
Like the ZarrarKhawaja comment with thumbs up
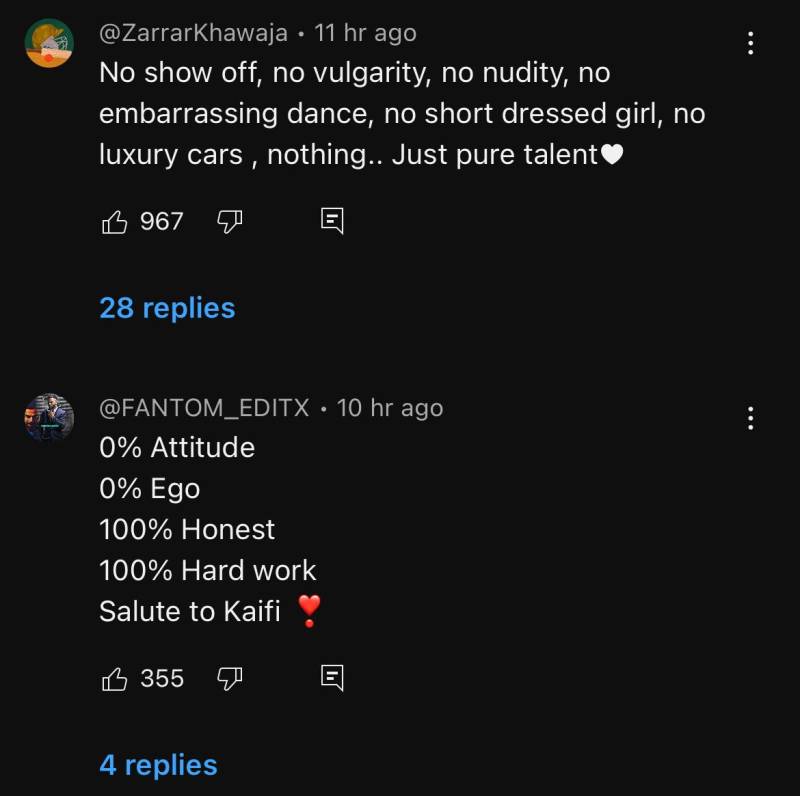click(x=115, y=221)
